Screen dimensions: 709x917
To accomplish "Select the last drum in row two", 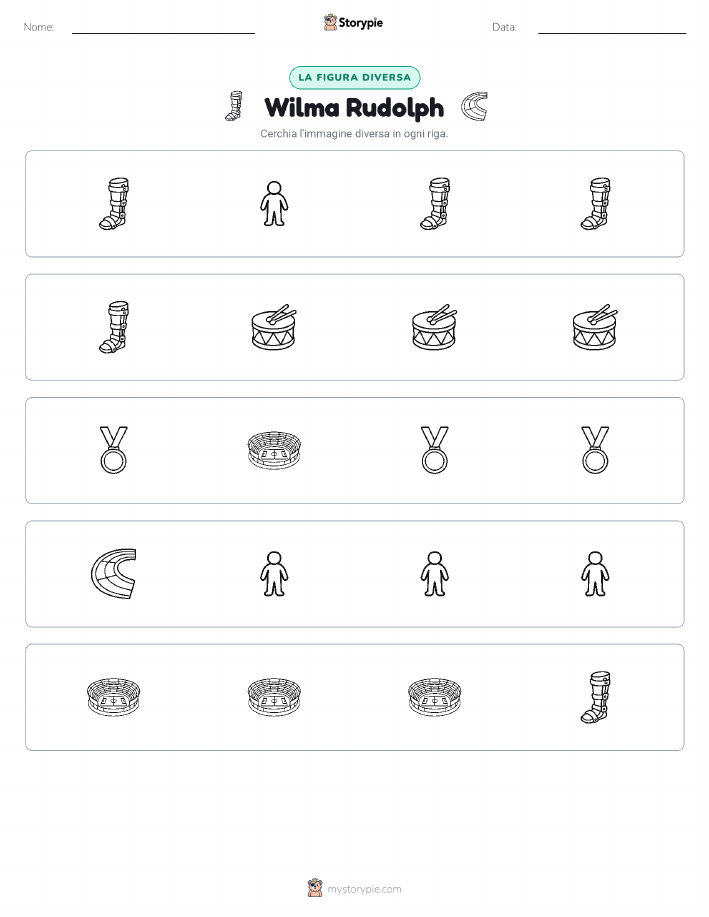I will coord(595,327).
